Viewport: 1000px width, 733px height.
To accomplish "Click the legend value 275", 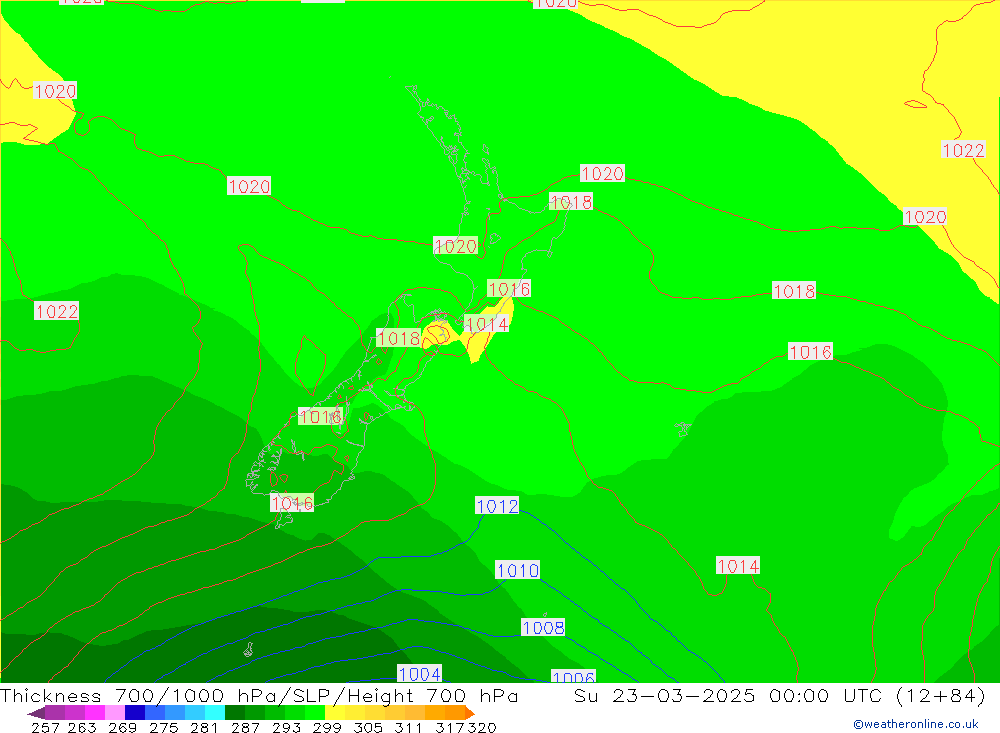I will pyautogui.click(x=164, y=727).
